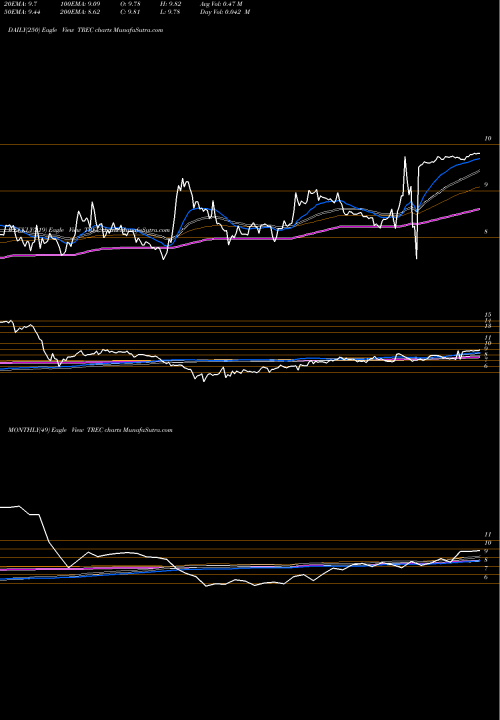Click the MONTHLY(49) Eagle View chart title

(x=90, y=430)
